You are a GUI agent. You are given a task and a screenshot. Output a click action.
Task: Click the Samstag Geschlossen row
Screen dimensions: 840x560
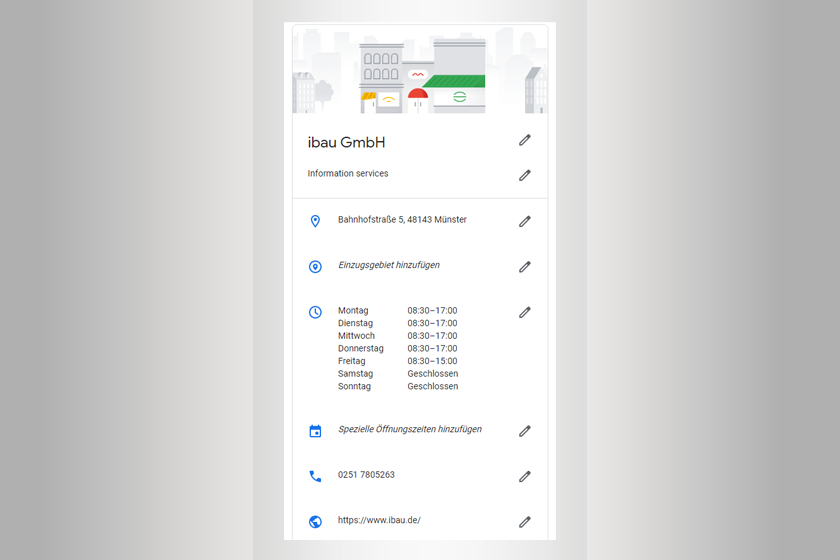(398, 374)
